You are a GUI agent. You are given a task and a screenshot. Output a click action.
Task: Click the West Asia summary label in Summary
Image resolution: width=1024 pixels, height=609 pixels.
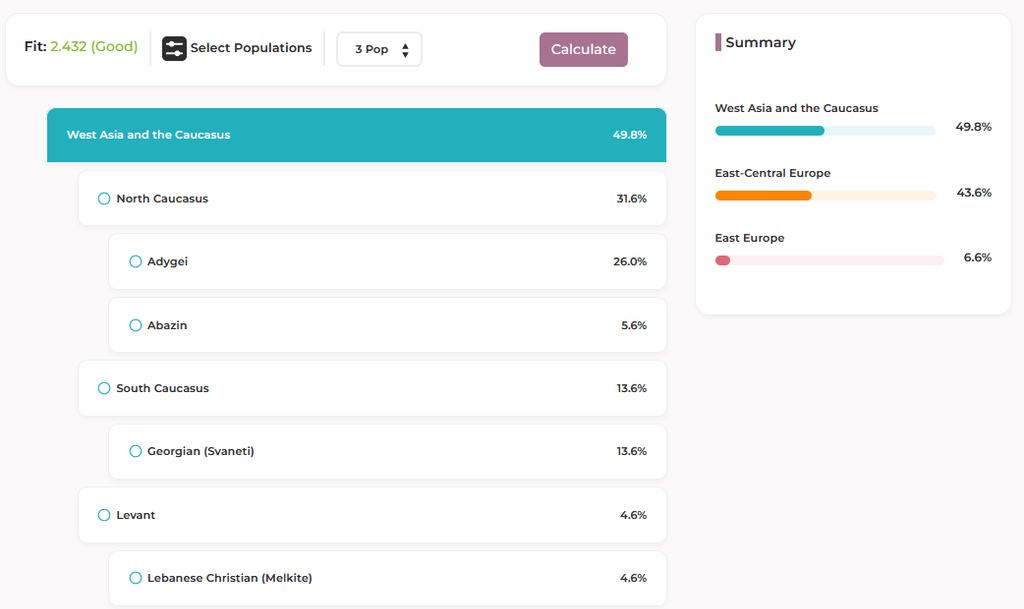(x=796, y=108)
